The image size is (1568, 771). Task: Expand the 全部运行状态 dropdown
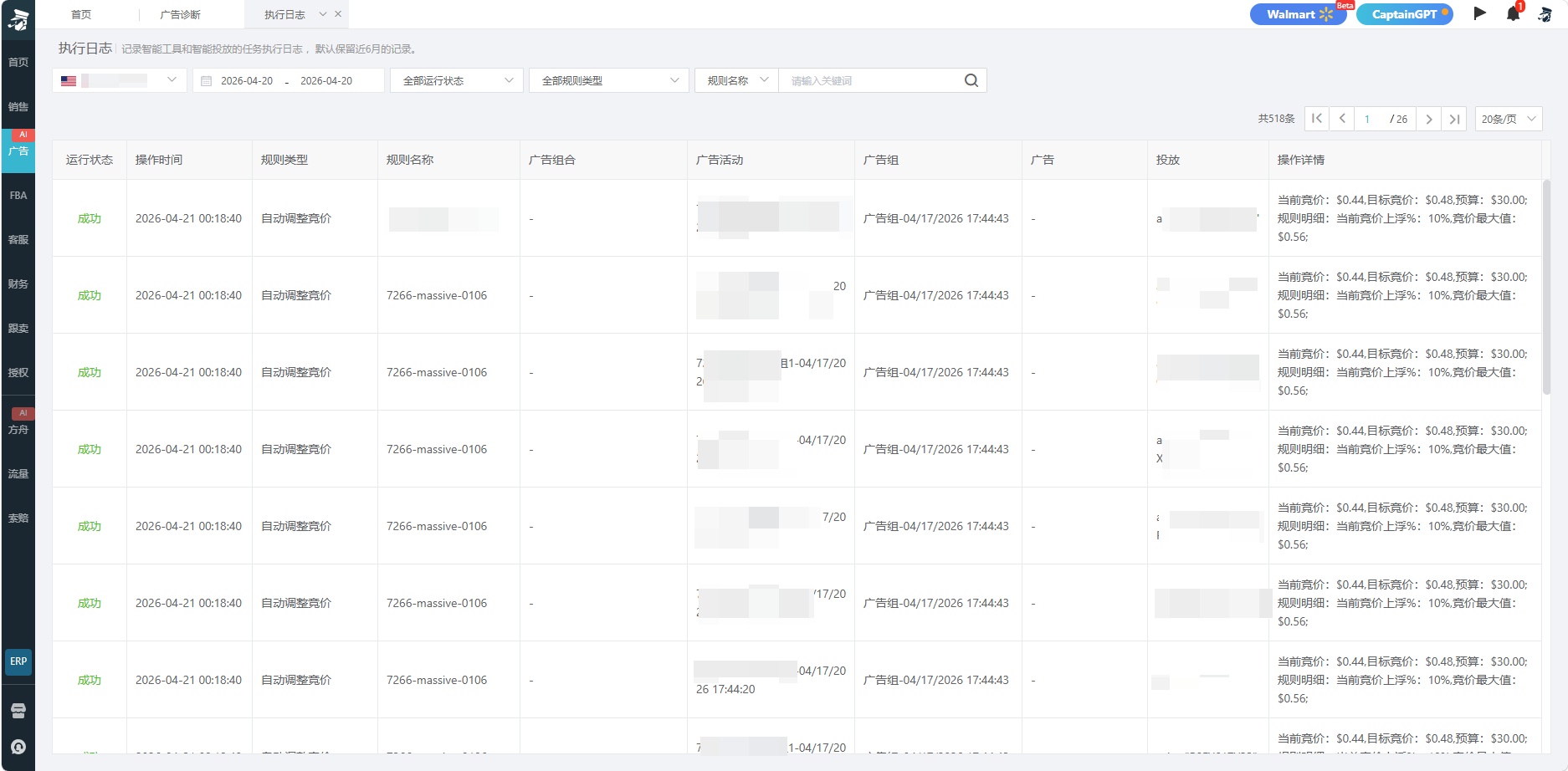[x=457, y=80]
